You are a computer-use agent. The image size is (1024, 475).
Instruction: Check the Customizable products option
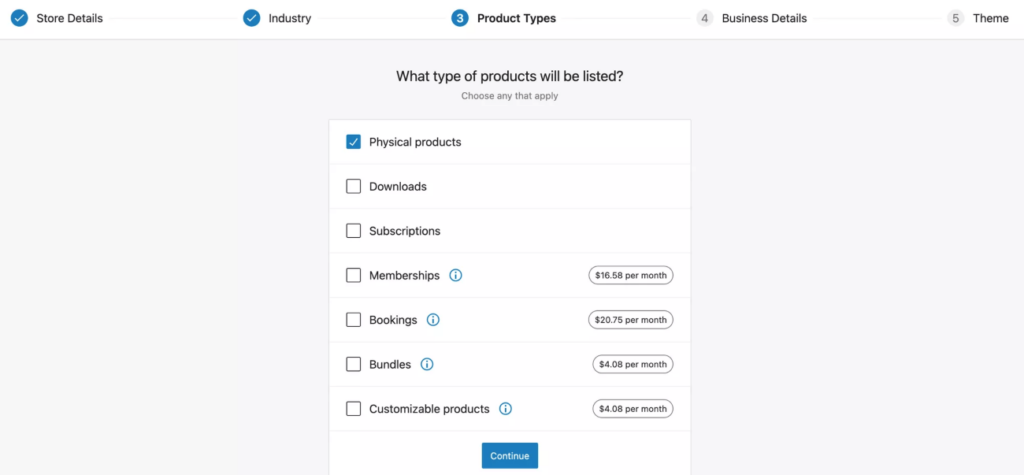coord(354,409)
